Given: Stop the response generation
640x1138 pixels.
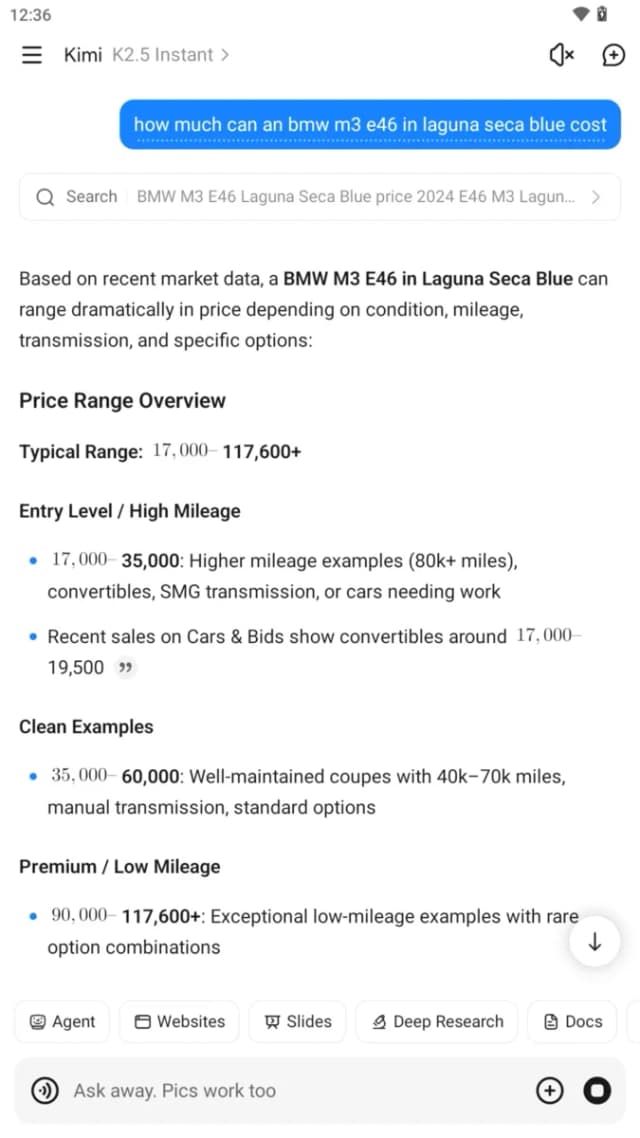Looking at the screenshot, I should [x=597, y=1090].
